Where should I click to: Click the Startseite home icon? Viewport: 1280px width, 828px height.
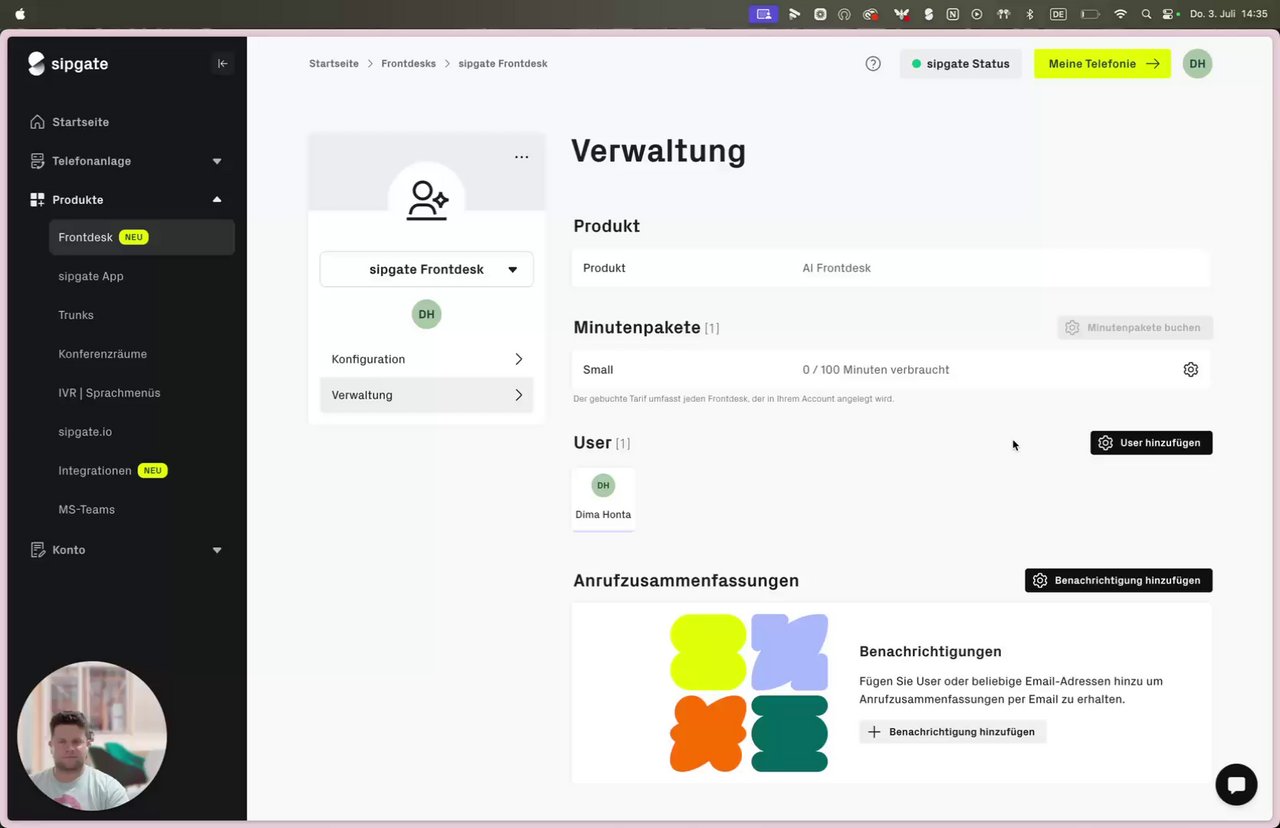[x=37, y=122]
